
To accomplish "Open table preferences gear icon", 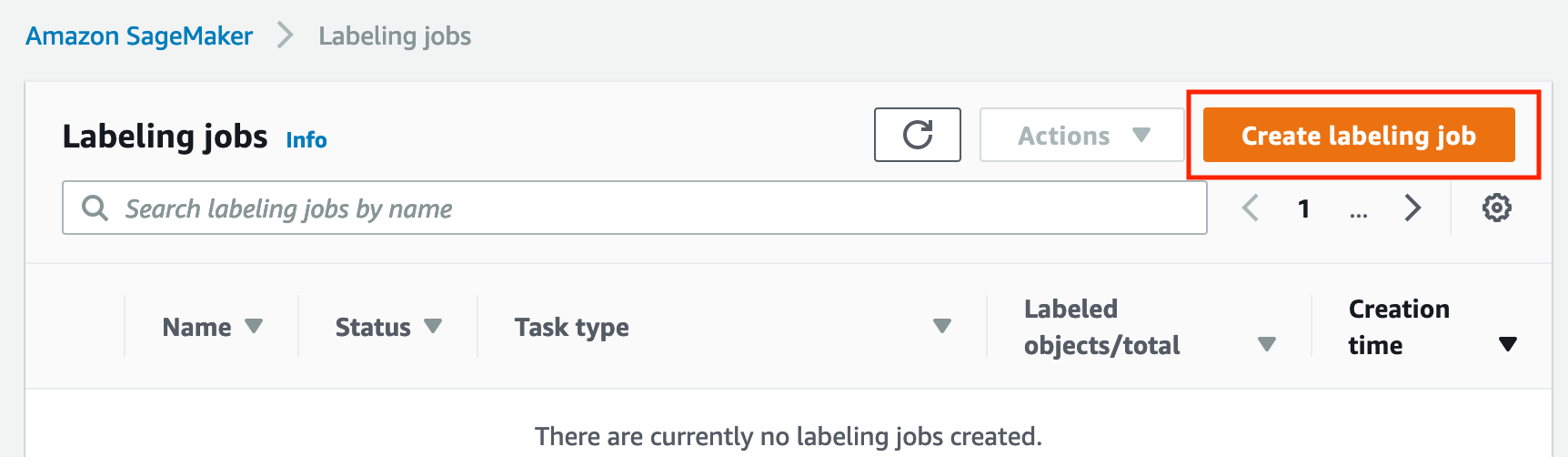I will (1496, 208).
